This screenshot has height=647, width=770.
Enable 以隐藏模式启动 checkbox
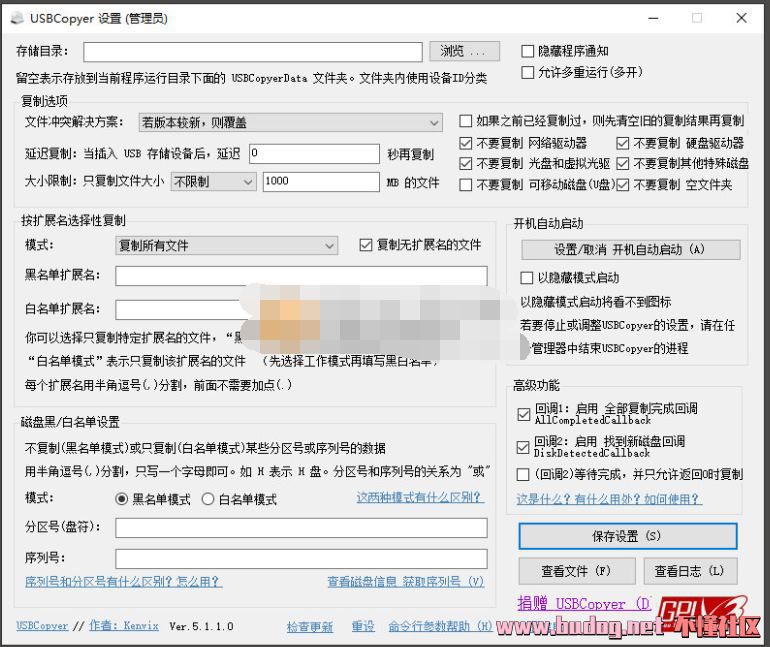pos(528,277)
